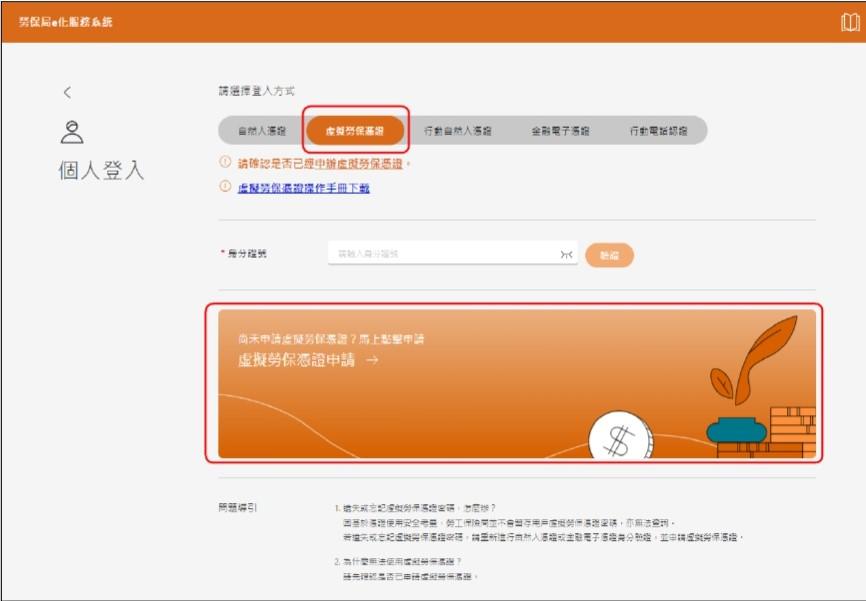Click the 請選擇登入方式 label
866x601 pixels.
256,91
